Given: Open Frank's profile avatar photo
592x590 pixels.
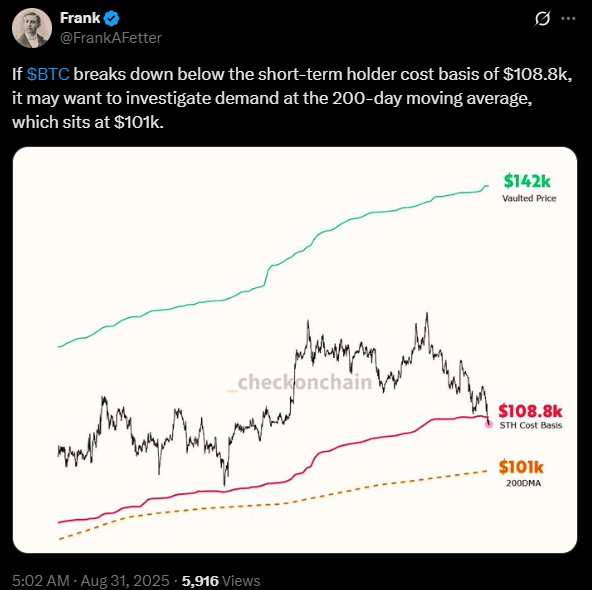Looking at the screenshot, I should pos(32,28).
